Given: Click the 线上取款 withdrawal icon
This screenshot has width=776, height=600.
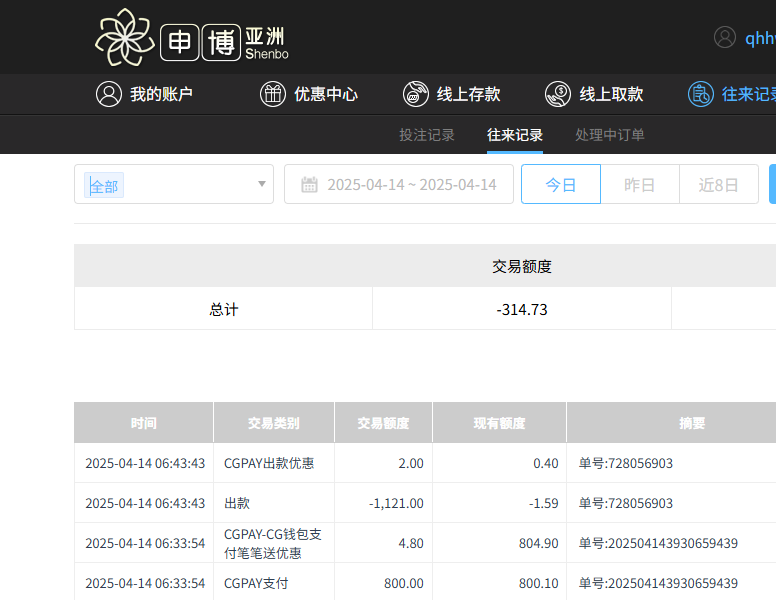Looking at the screenshot, I should click(x=558, y=94).
